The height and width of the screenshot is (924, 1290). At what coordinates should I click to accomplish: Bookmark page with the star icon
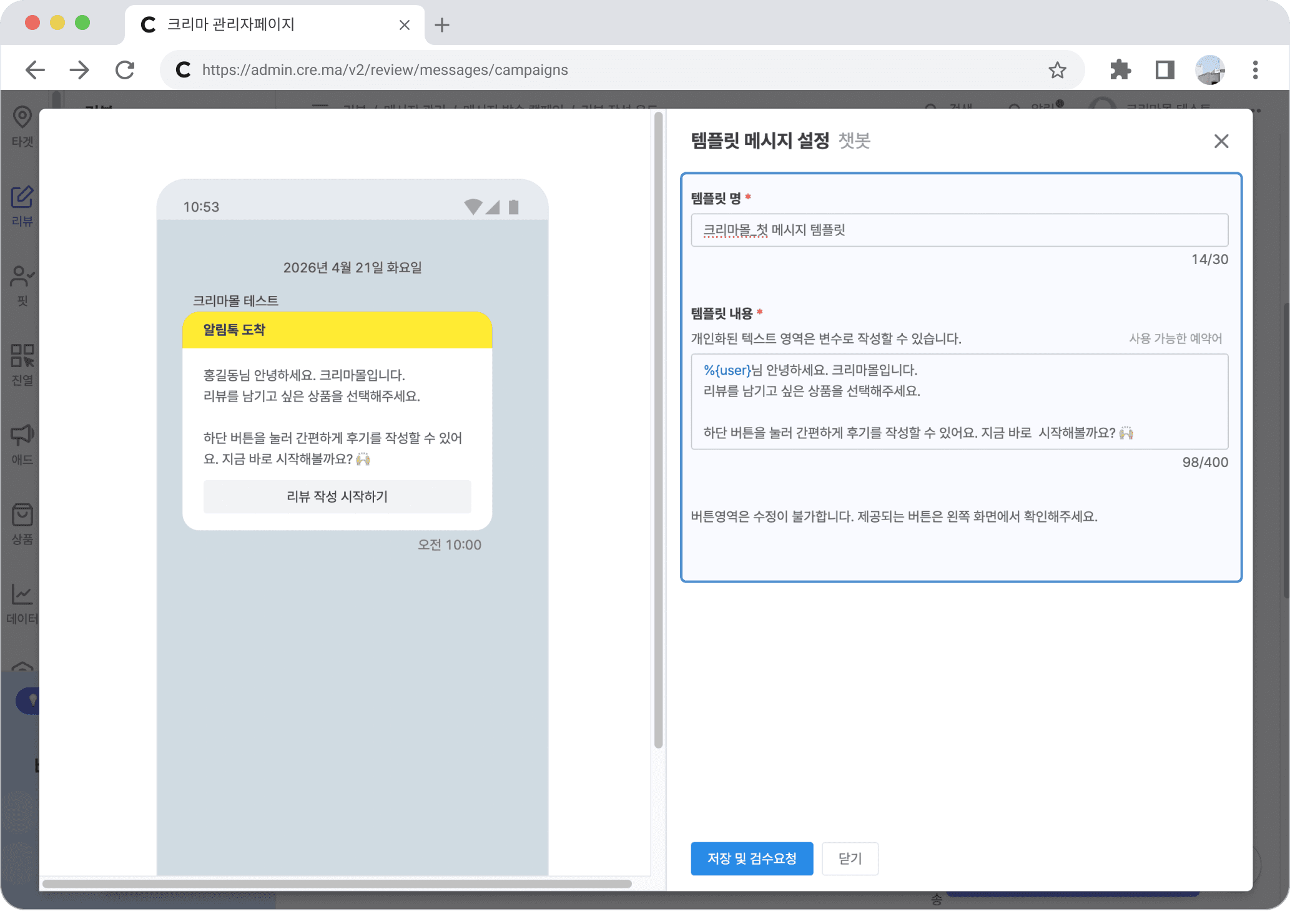tap(1056, 70)
